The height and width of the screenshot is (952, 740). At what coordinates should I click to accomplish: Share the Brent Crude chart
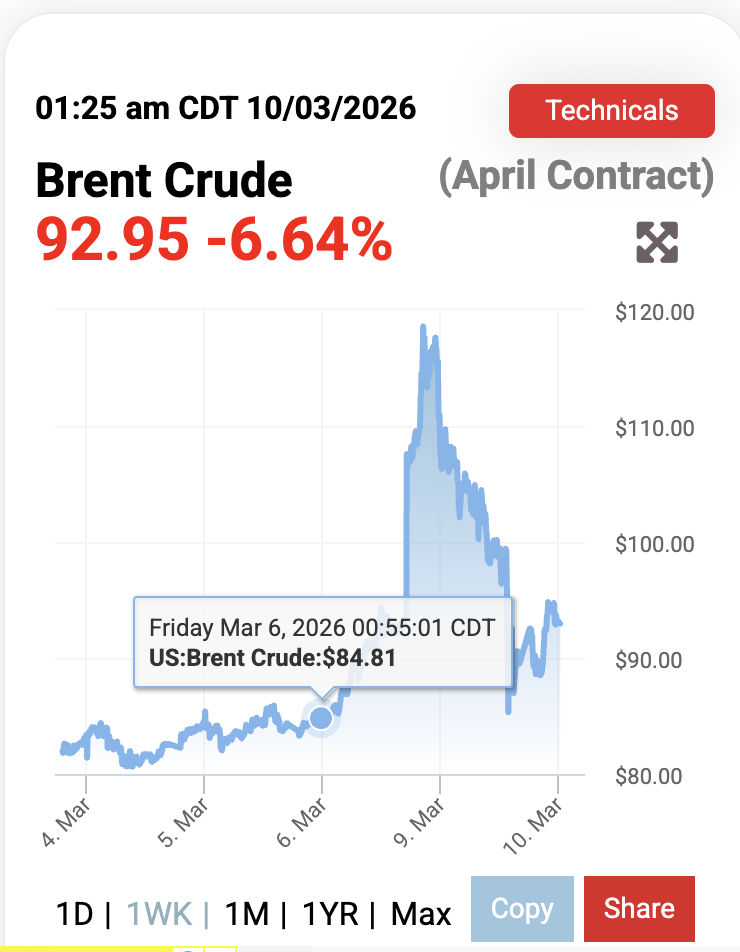coord(638,909)
